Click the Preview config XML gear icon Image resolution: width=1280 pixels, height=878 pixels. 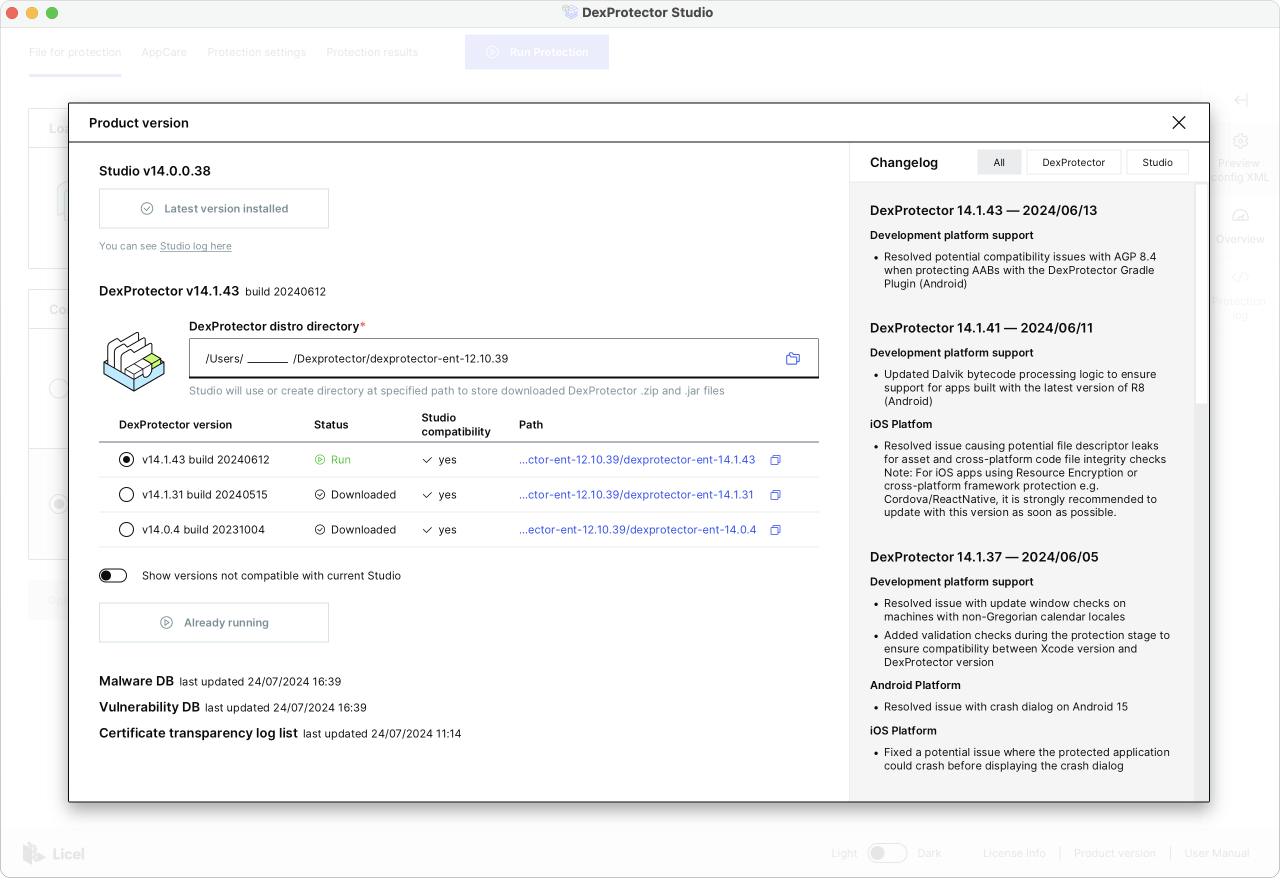point(1241,141)
